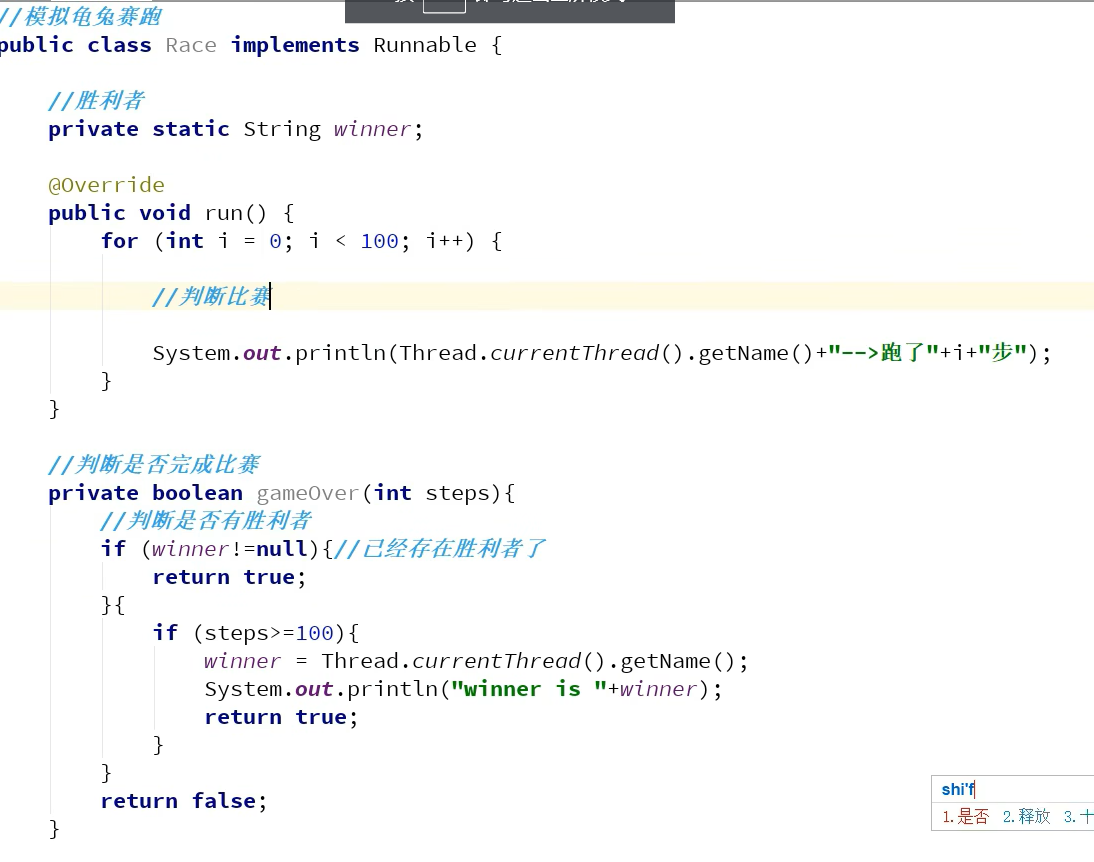
Task: Click the return false statement
Action: coord(183,801)
